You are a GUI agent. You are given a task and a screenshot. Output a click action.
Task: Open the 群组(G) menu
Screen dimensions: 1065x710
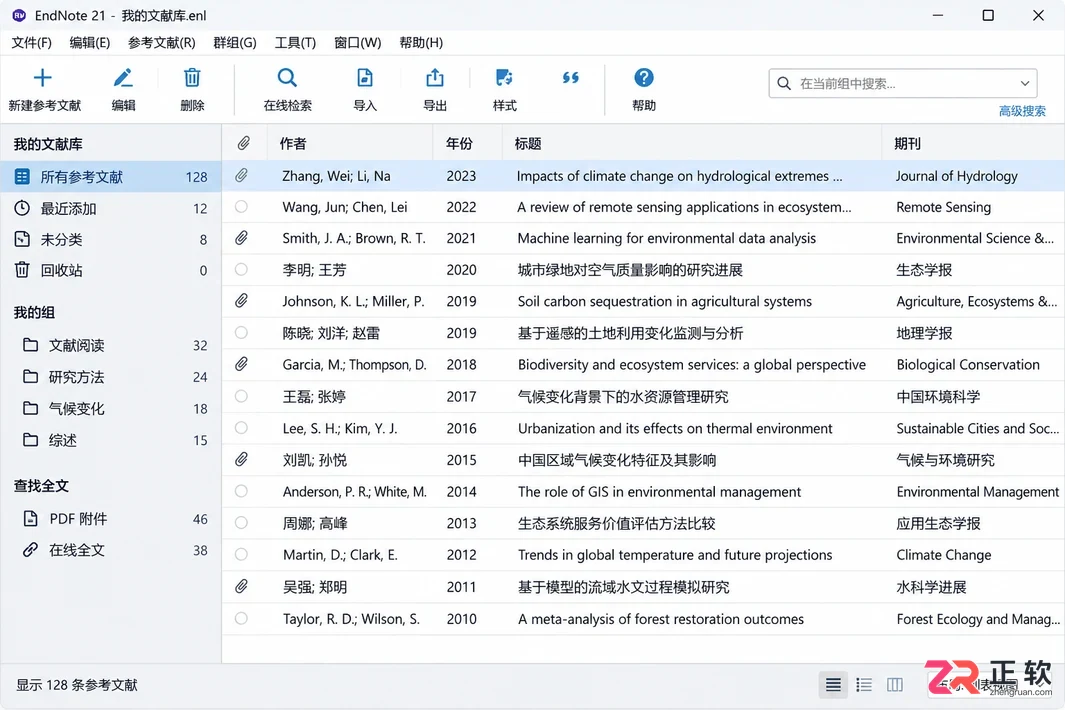[235, 43]
